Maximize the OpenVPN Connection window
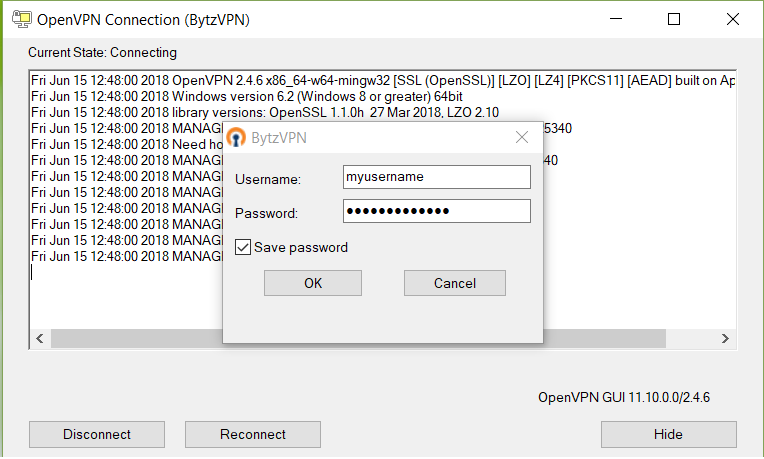This screenshot has width=764, height=459. (x=674, y=19)
